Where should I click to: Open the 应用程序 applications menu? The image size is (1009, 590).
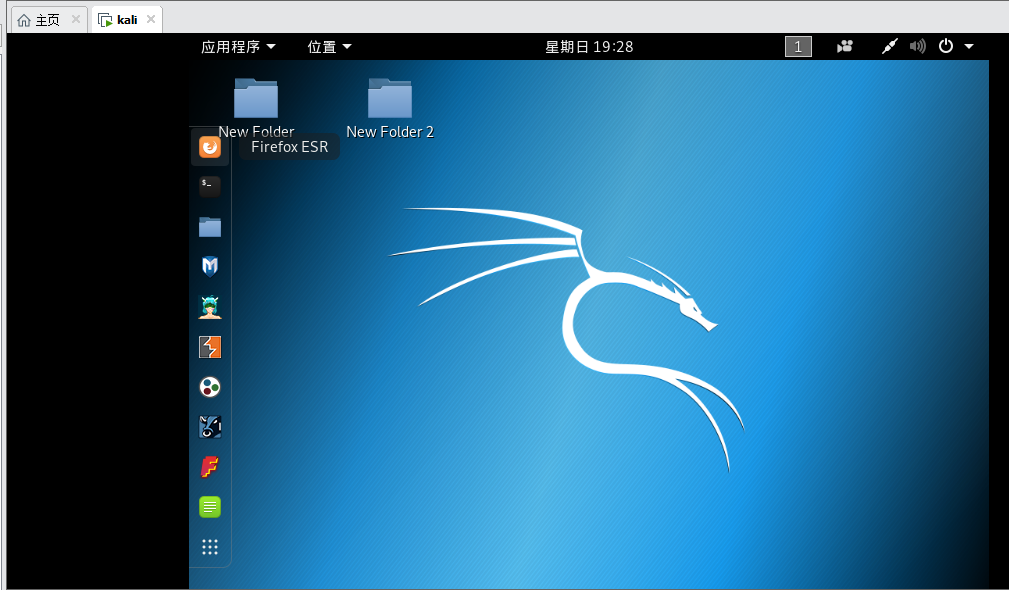238,46
